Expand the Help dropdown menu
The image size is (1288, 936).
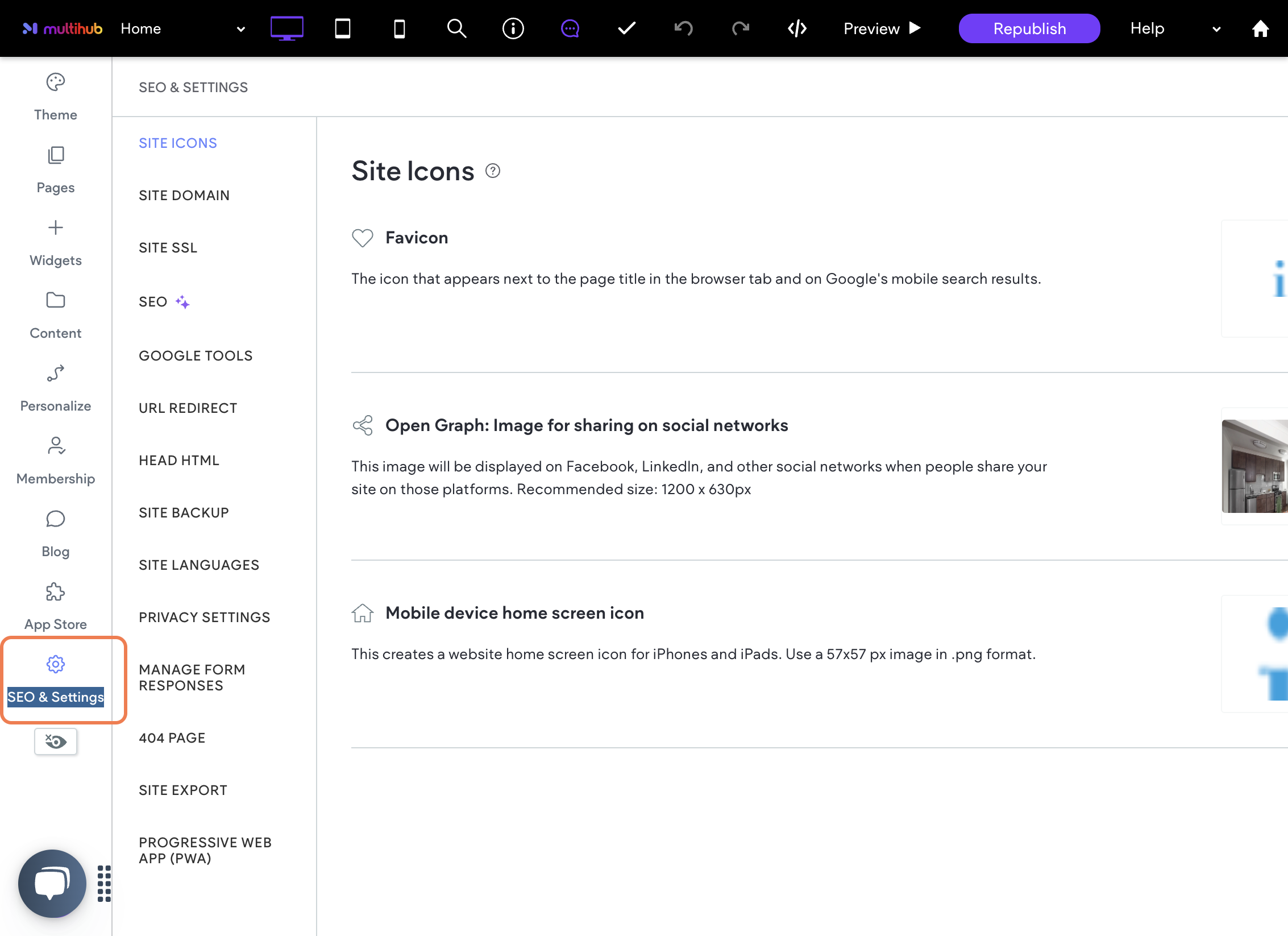coord(1175,28)
